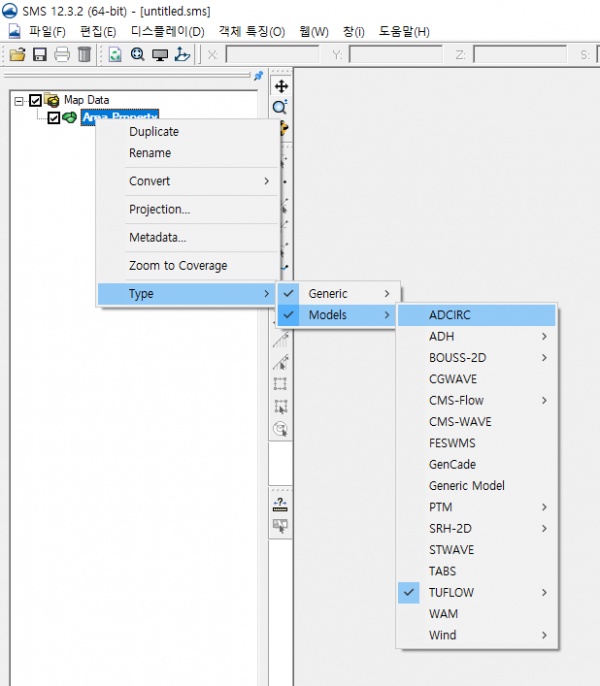600x686 pixels.
Task: Select the dashed-square select polygon tool with cursor
Action: tap(281, 406)
